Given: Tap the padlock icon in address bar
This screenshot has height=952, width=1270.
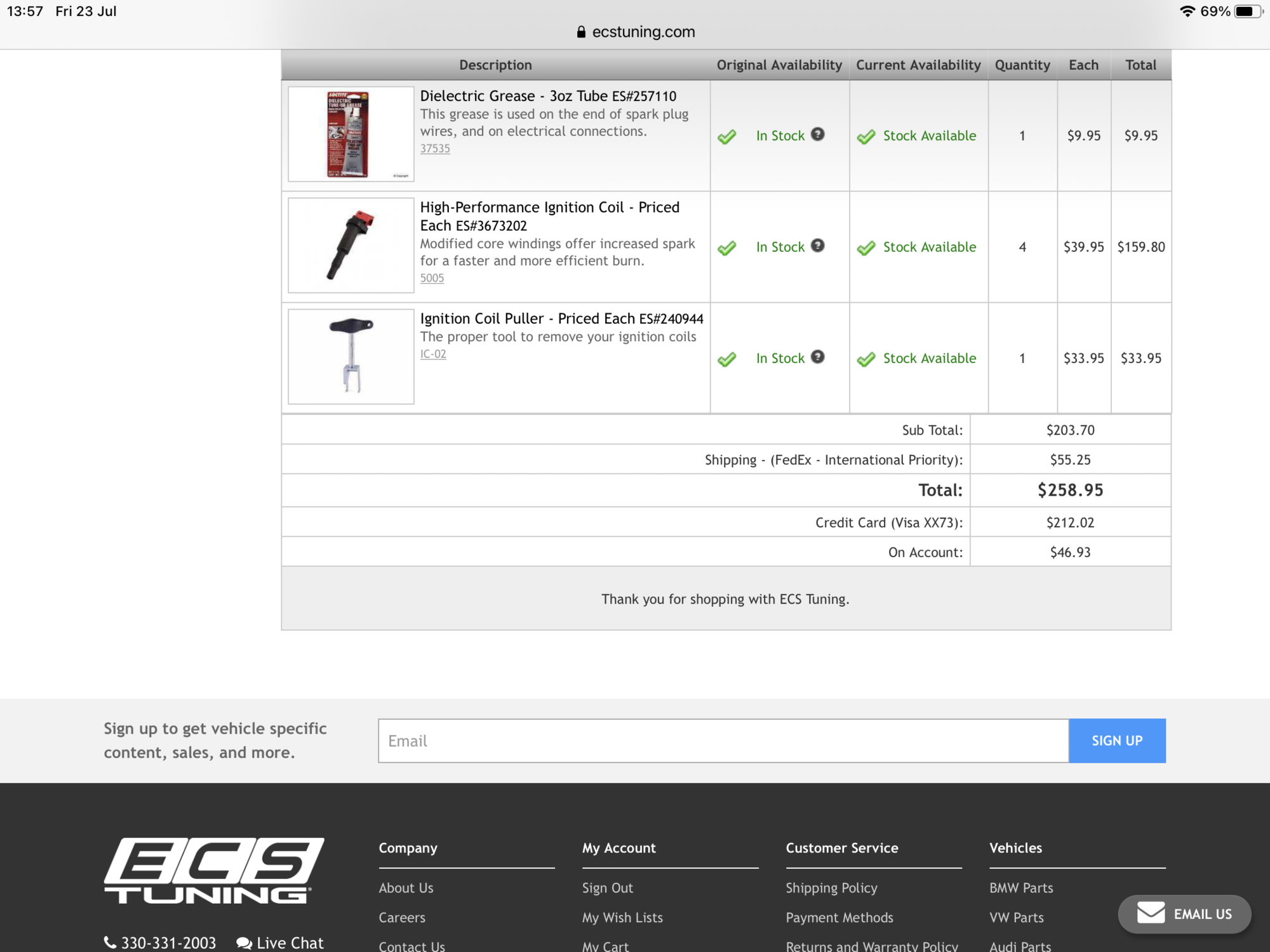Looking at the screenshot, I should pos(580,32).
